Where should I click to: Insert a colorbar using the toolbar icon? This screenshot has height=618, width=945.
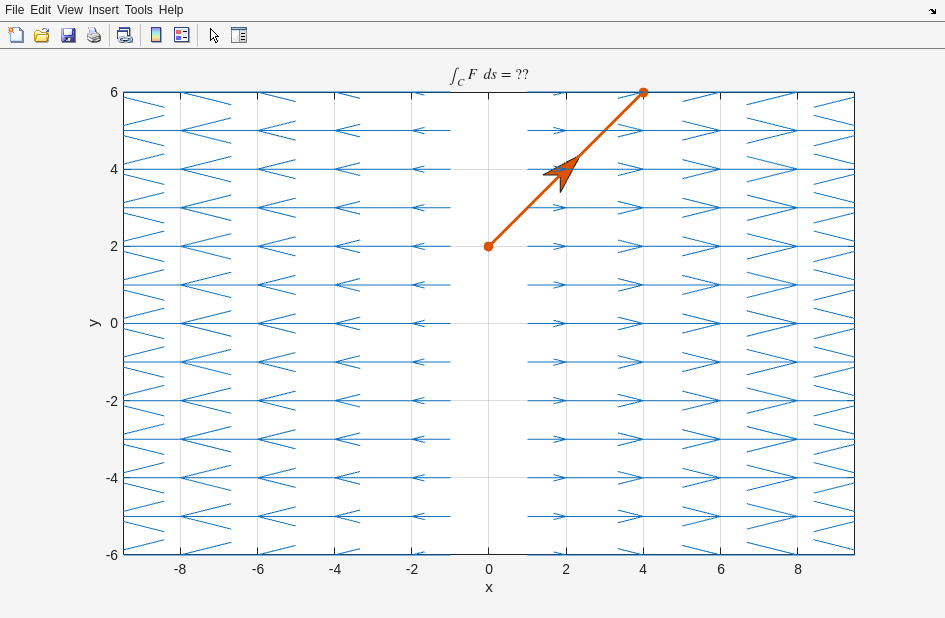(x=156, y=35)
